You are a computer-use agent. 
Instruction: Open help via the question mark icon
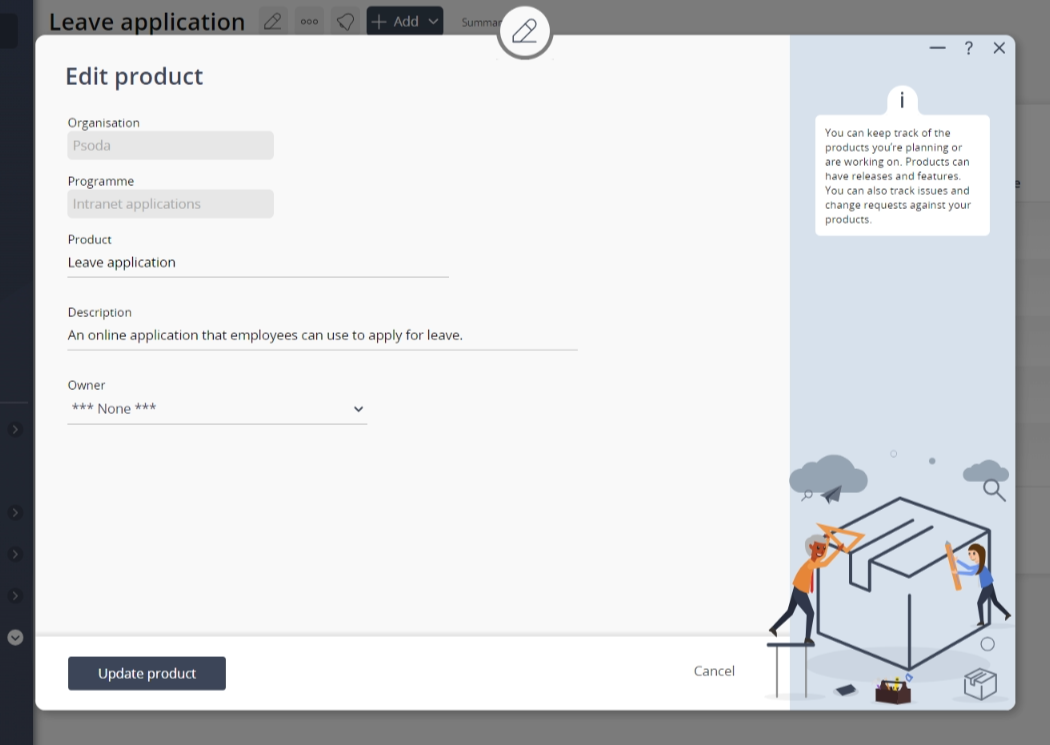pos(968,48)
